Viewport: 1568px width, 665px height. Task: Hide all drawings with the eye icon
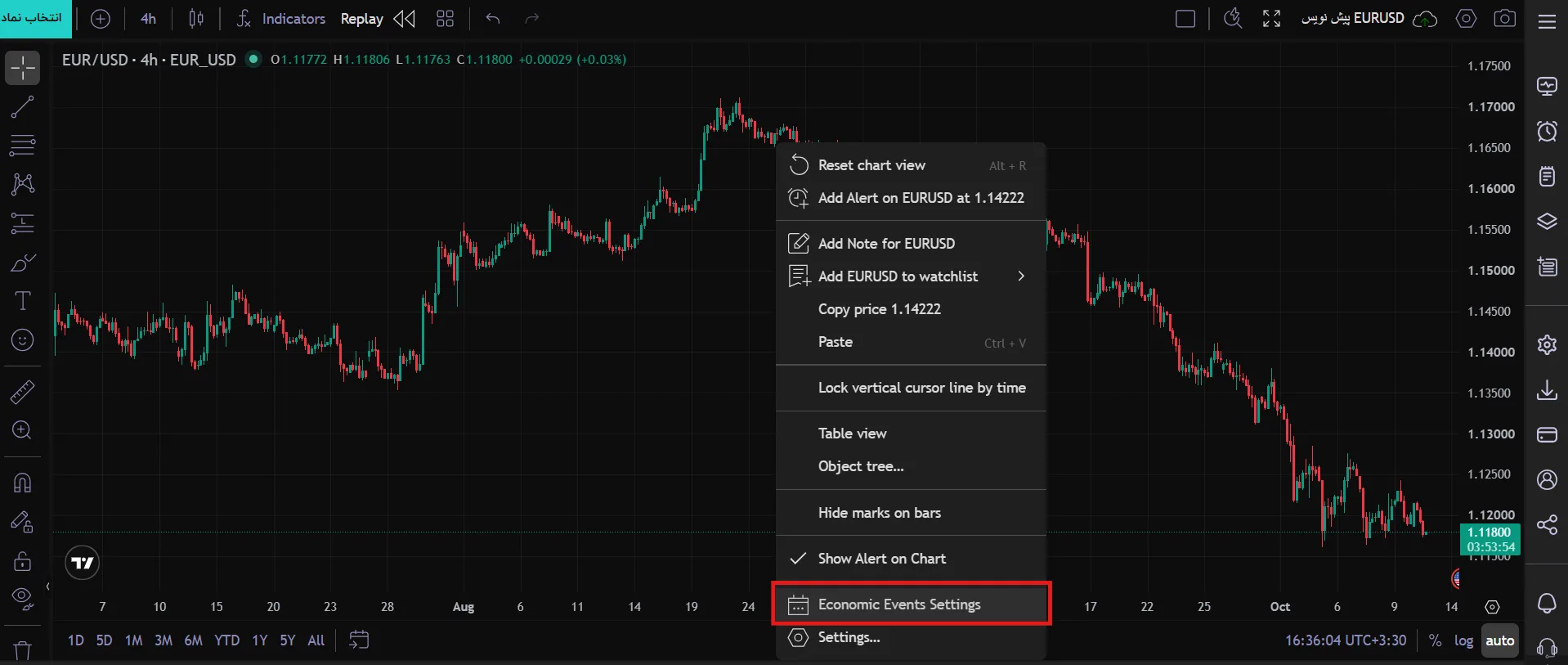(23, 600)
